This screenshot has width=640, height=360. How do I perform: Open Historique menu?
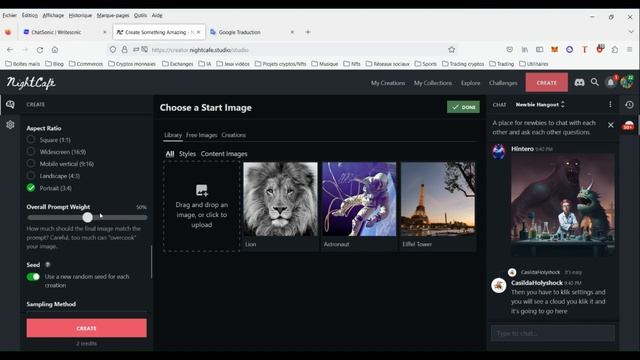pos(80,15)
